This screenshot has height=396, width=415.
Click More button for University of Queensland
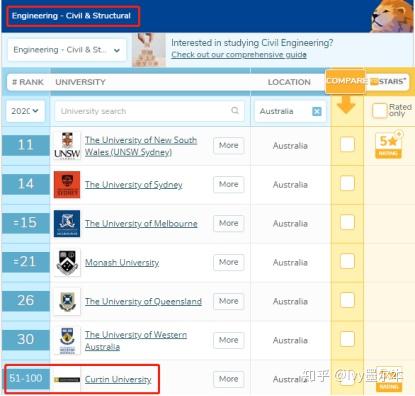229,301
